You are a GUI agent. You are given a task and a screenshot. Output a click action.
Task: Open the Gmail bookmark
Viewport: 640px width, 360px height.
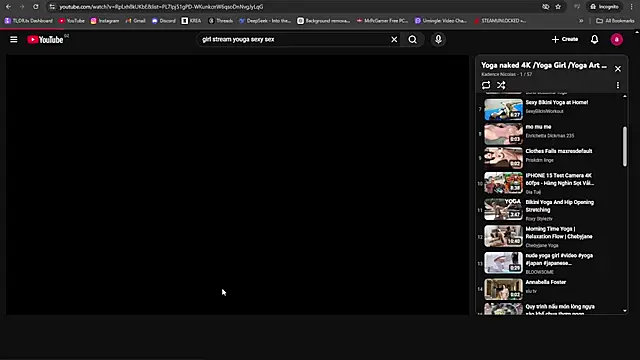tap(136, 21)
